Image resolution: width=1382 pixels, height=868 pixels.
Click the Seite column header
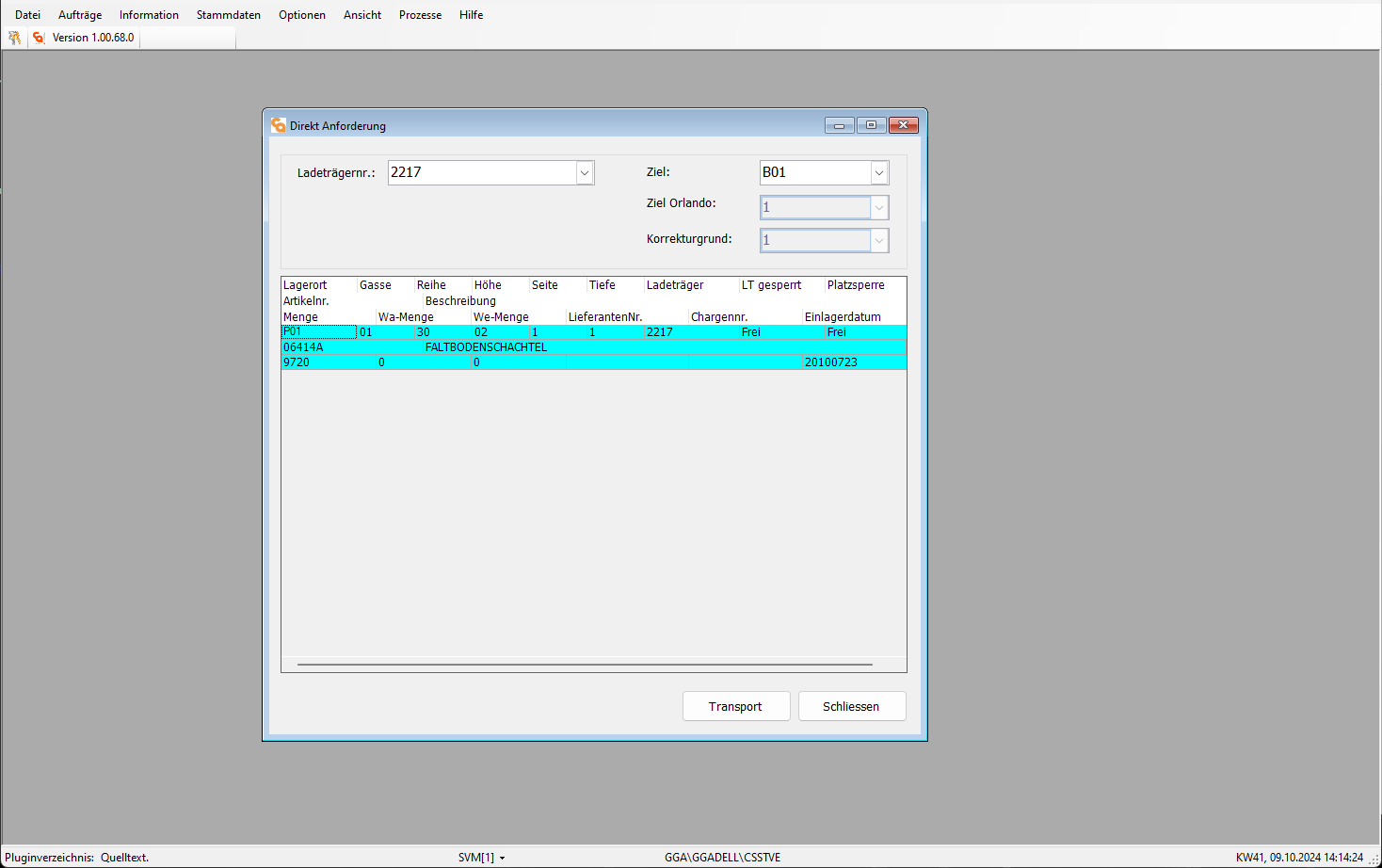pyautogui.click(x=545, y=285)
